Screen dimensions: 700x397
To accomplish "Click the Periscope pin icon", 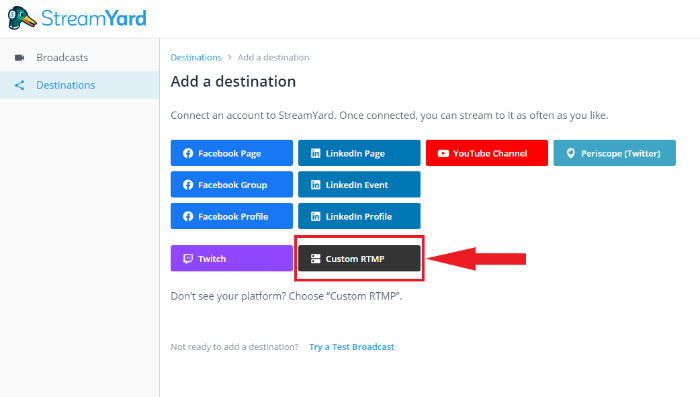I will click(x=571, y=153).
